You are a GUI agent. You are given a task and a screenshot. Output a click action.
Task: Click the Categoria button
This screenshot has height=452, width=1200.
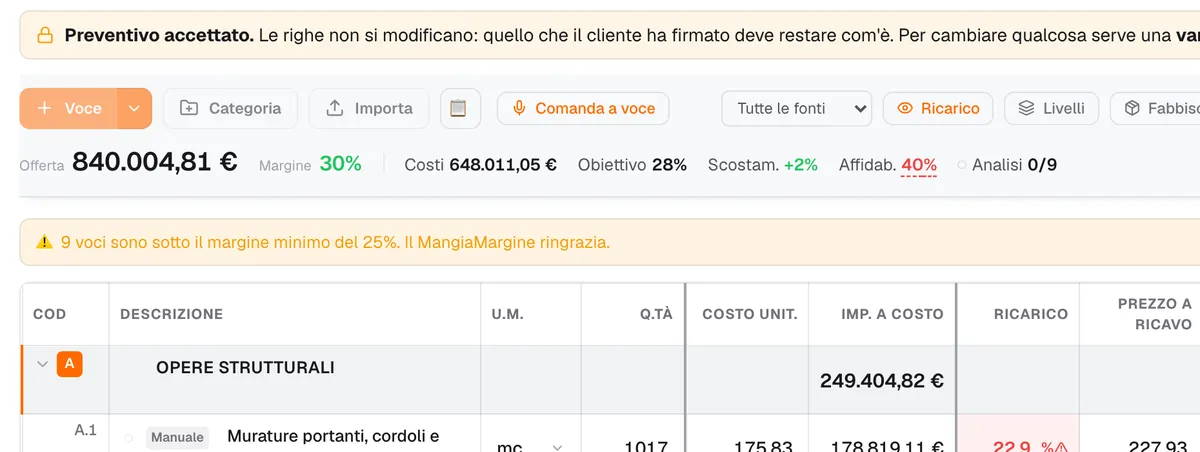pyautogui.click(x=231, y=108)
